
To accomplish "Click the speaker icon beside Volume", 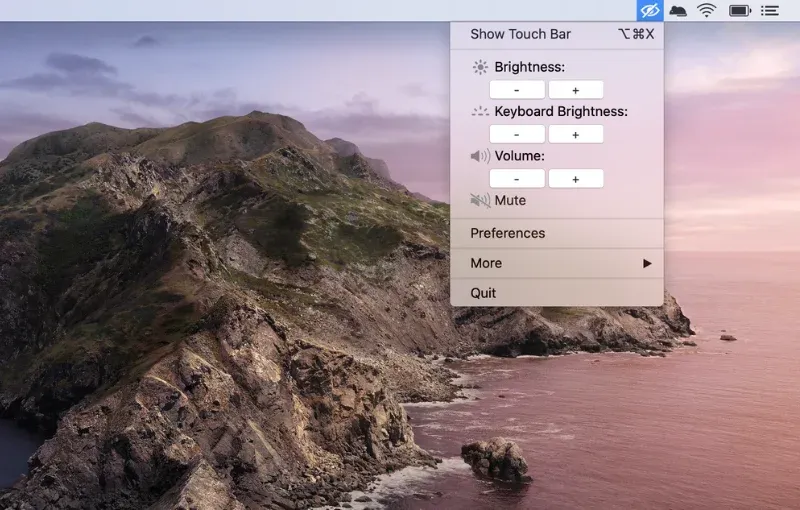I will (480, 156).
